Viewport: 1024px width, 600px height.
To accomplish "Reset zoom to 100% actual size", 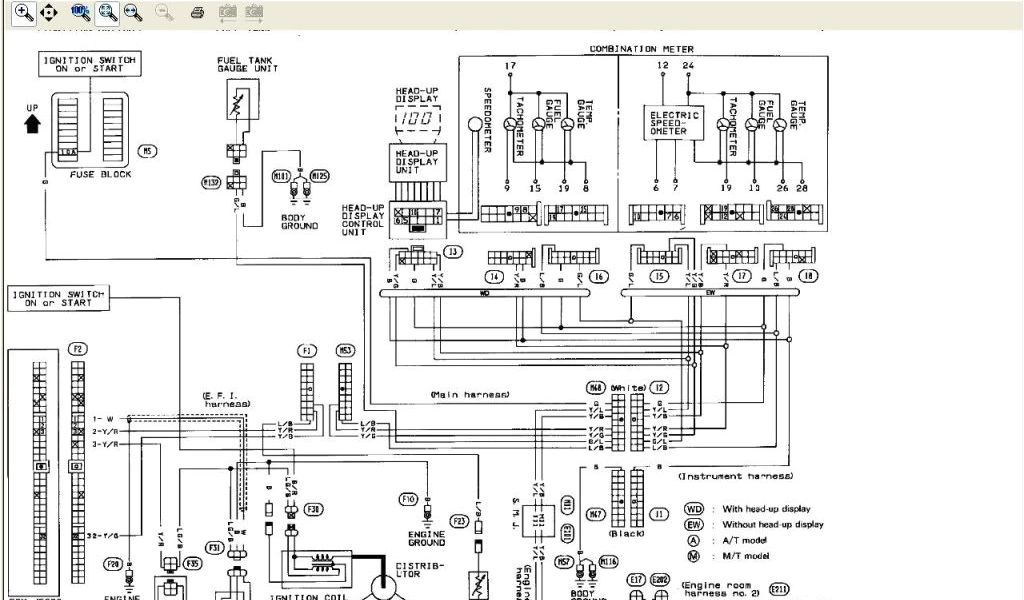I will click(x=82, y=12).
